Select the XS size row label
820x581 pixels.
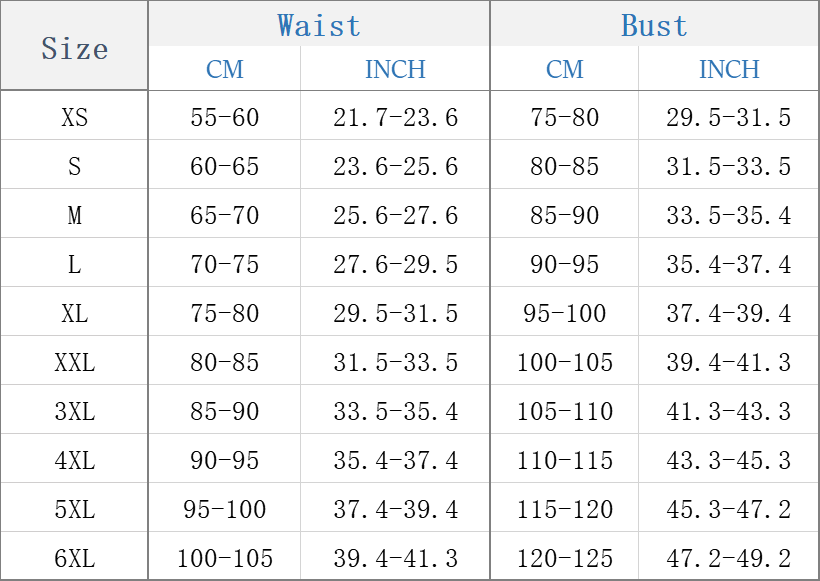pos(74,118)
